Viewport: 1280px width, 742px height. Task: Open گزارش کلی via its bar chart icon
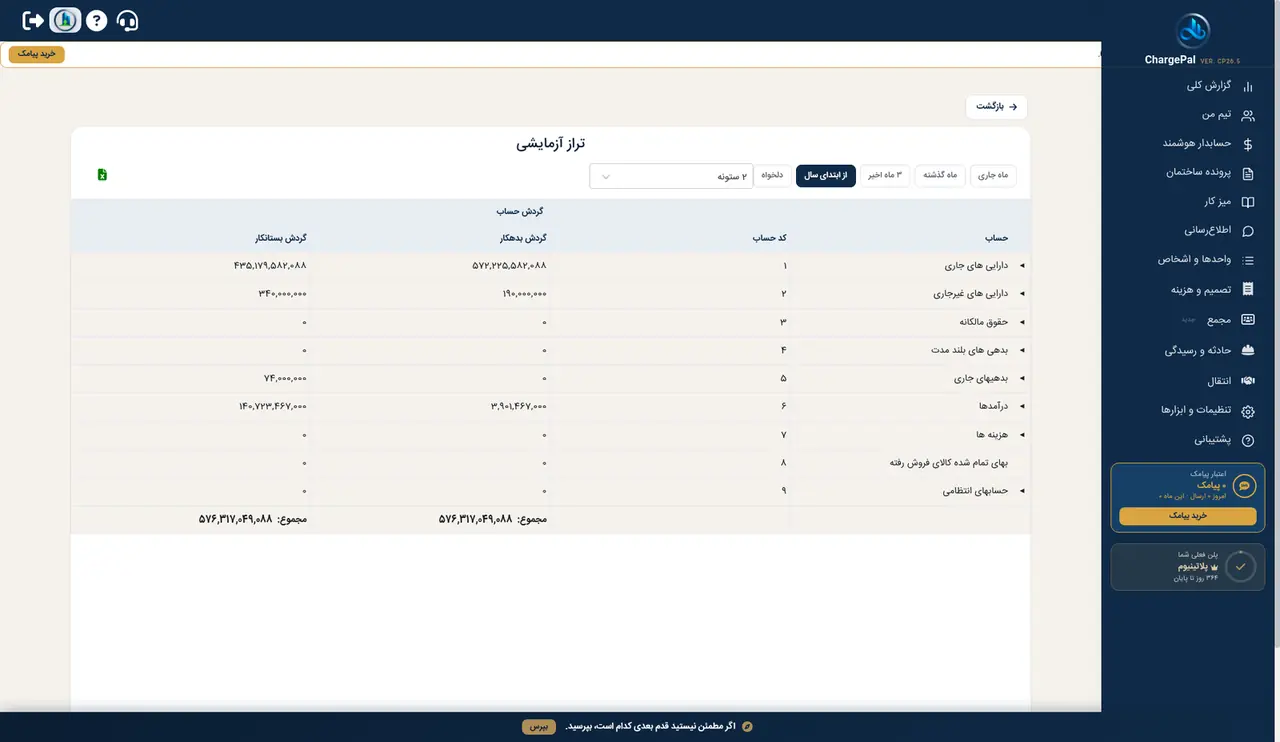pyautogui.click(x=1247, y=86)
